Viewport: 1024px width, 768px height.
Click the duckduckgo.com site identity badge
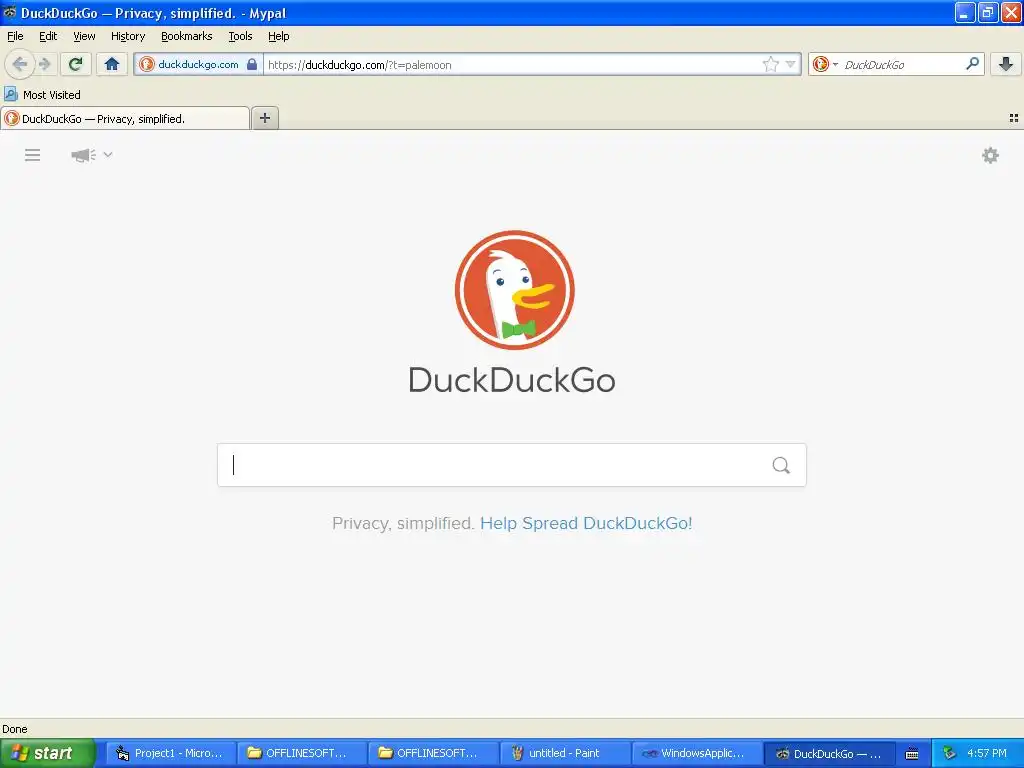click(x=198, y=64)
